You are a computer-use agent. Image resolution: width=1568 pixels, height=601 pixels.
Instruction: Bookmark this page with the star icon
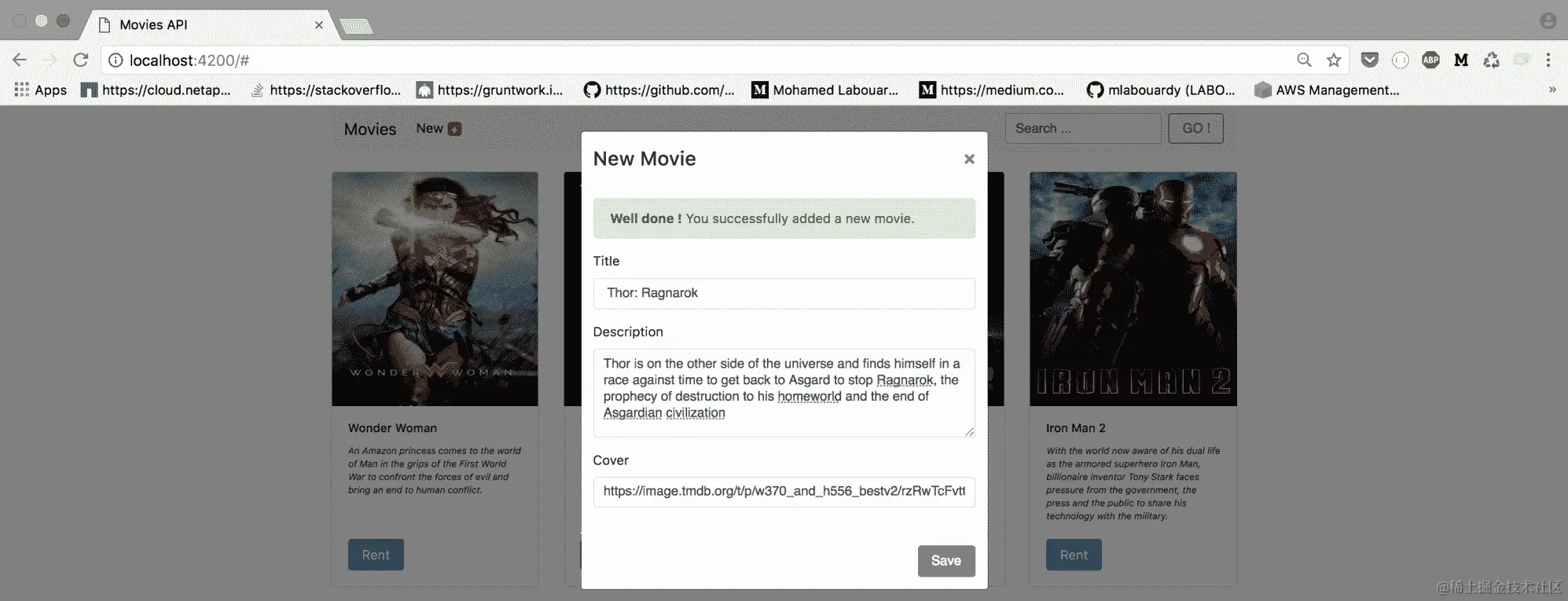(1334, 60)
